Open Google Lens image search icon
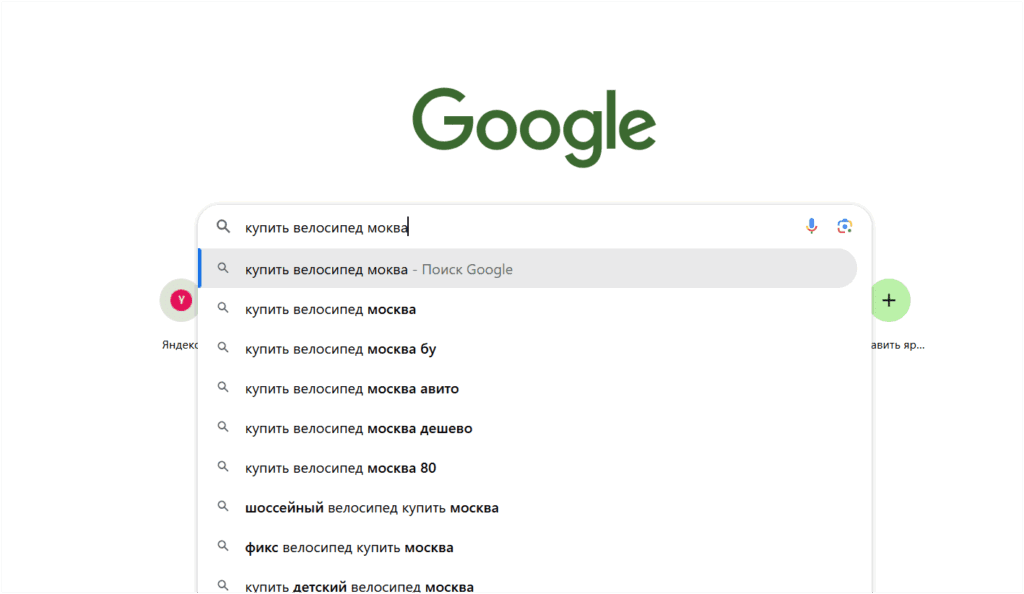The width and height of the screenshot is (1024, 594). tap(844, 226)
